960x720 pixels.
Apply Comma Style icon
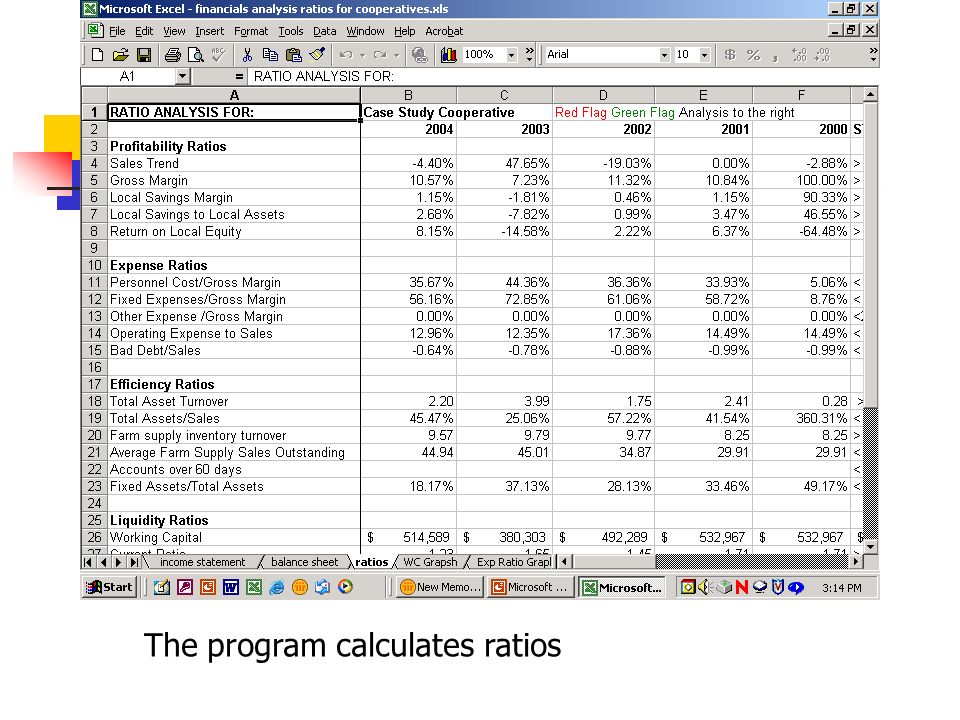(776, 56)
